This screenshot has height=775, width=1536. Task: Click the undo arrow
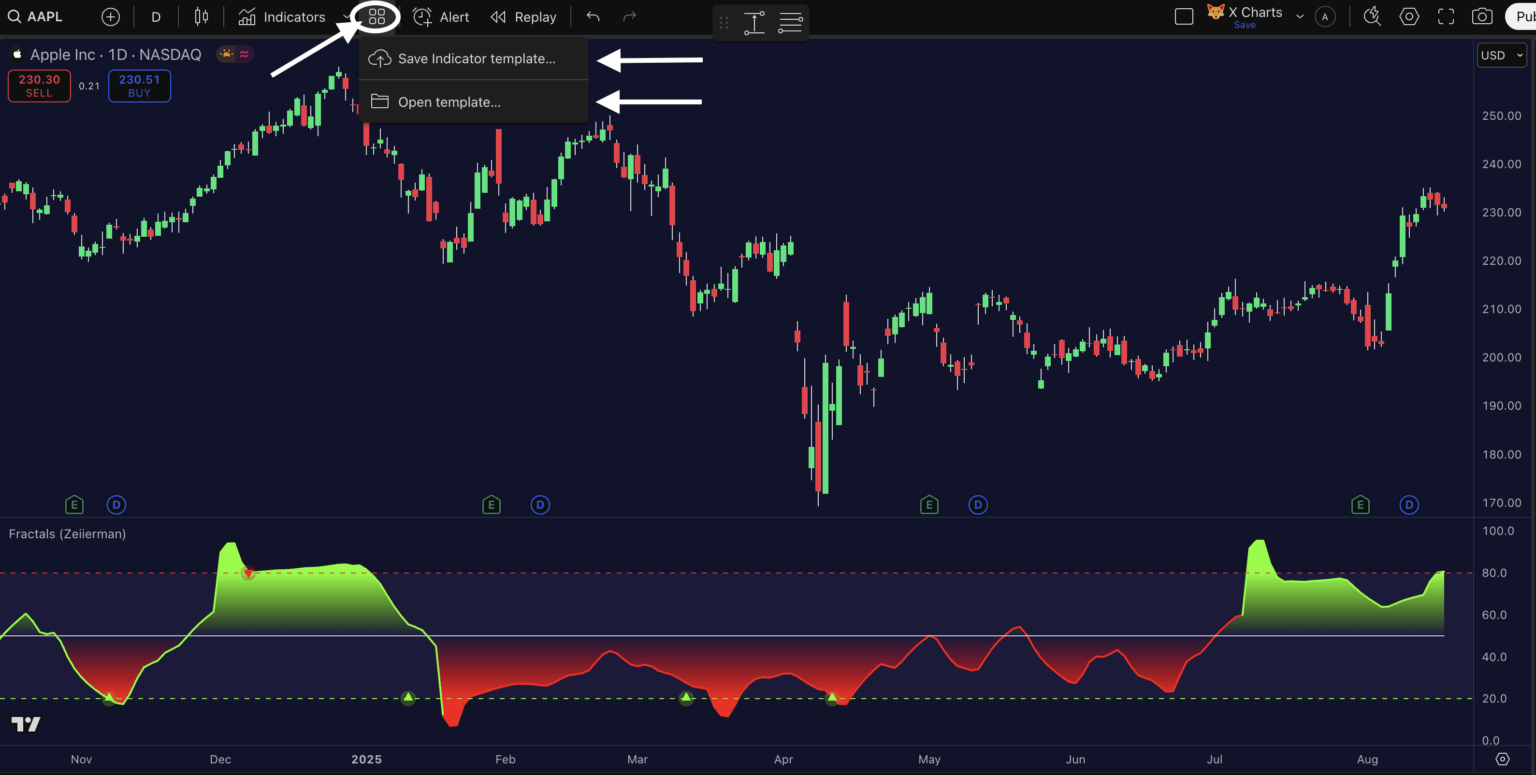(x=593, y=17)
